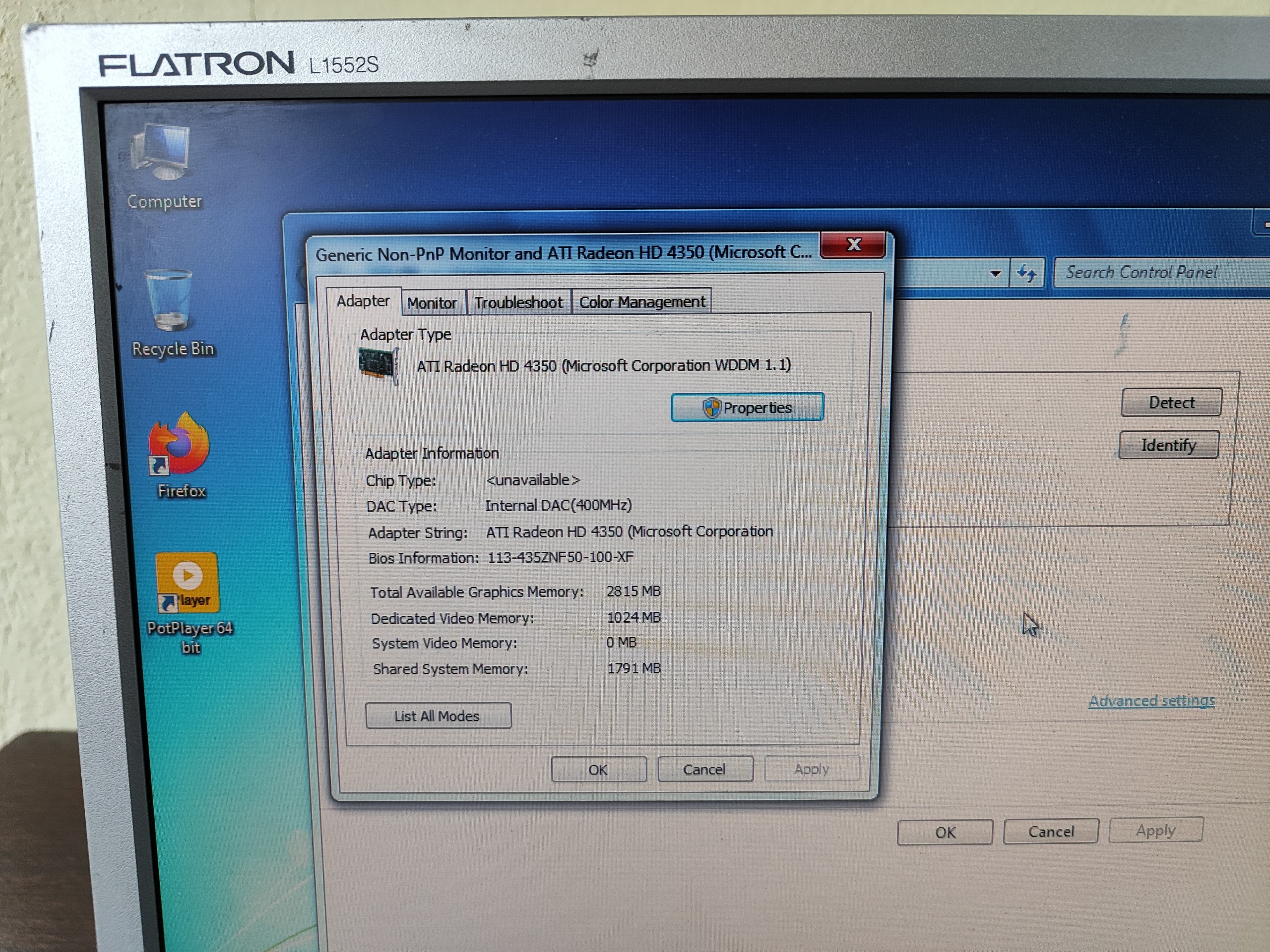Click the graphics adapter card icon
Image resolution: width=1270 pixels, height=952 pixels.
[379, 365]
